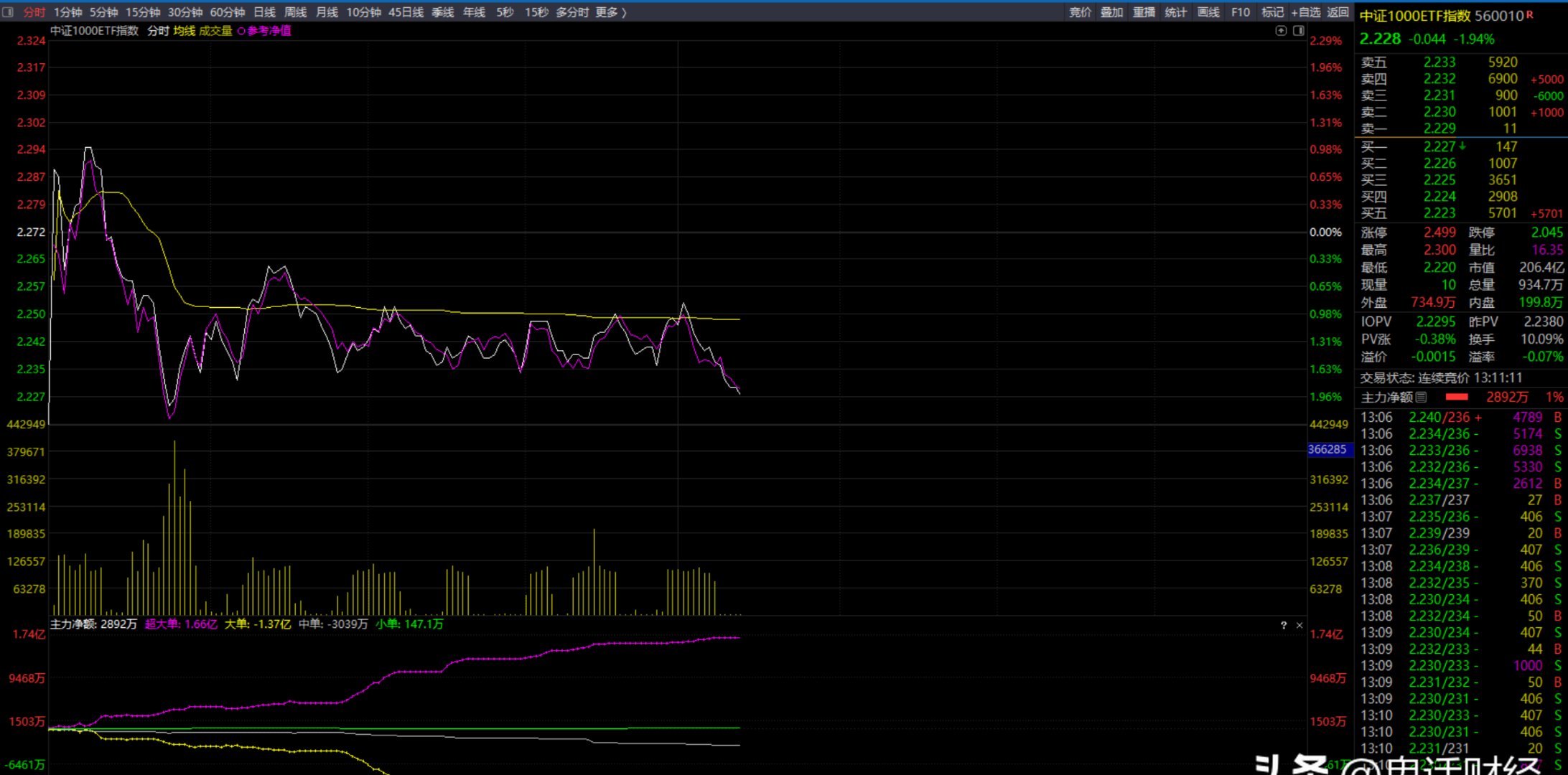
Task: Select the 13:06 trade with 6938 volume
Action: [x=1462, y=450]
